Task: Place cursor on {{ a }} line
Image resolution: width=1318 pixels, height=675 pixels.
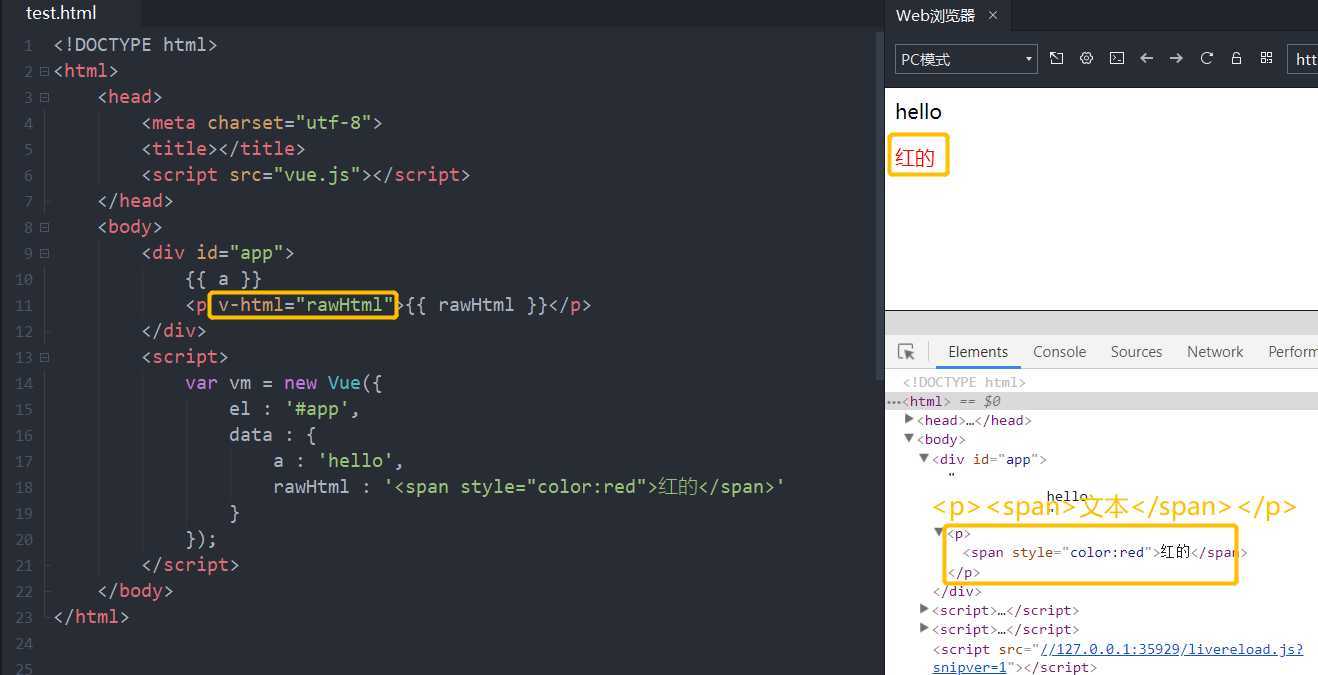Action: [x=223, y=279]
